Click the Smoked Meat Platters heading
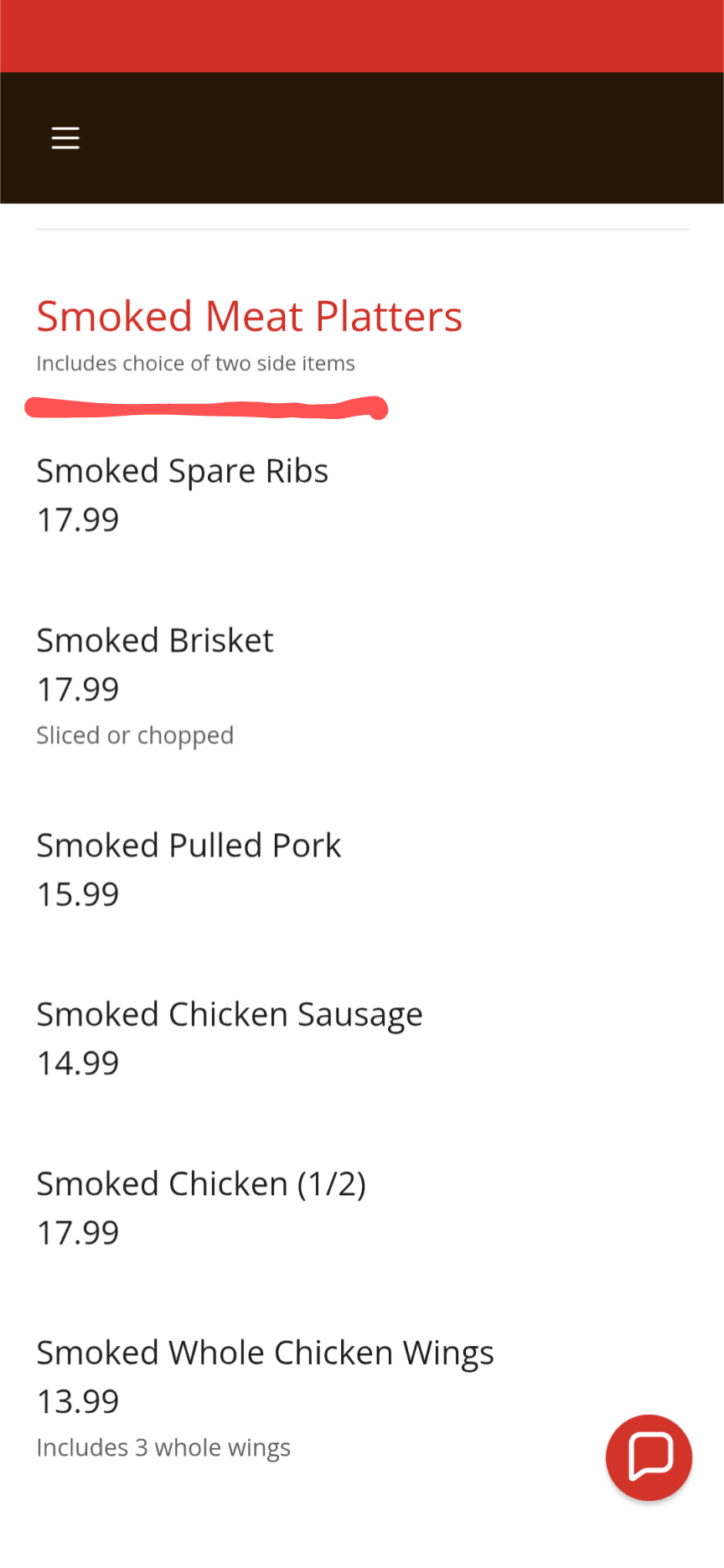 [249, 317]
